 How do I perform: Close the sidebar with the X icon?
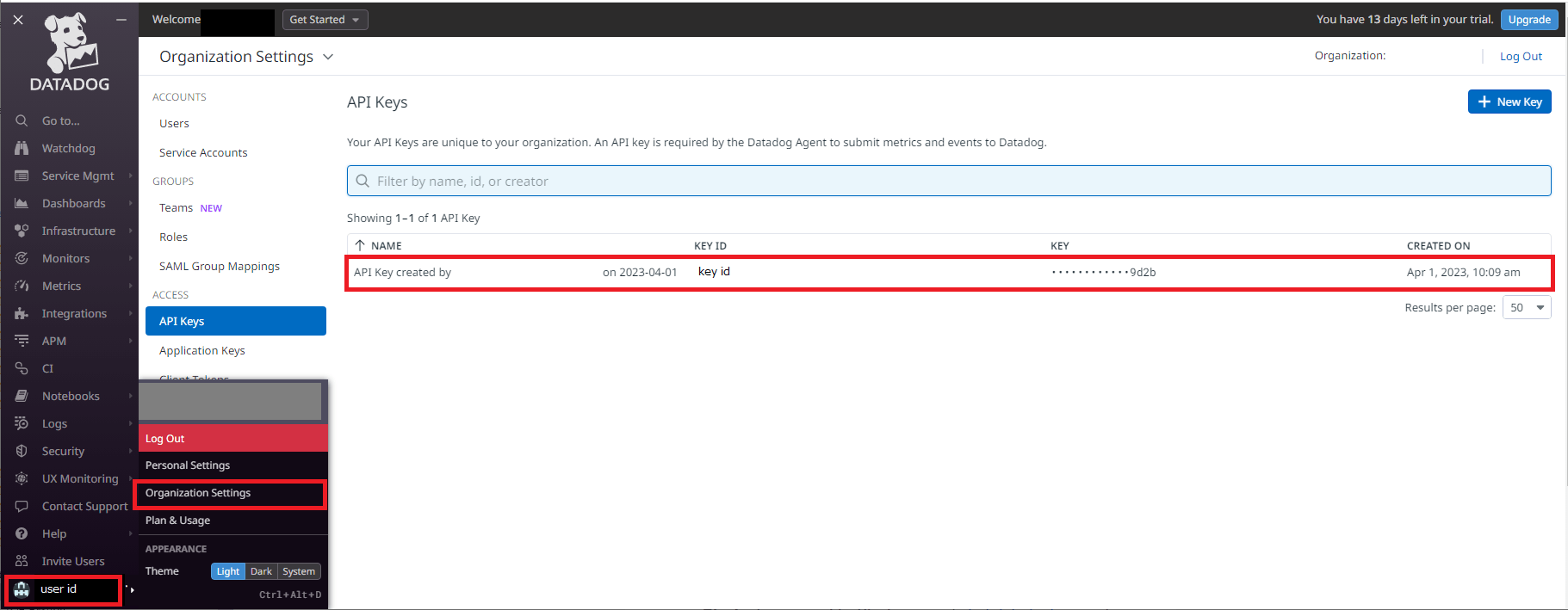click(x=18, y=19)
